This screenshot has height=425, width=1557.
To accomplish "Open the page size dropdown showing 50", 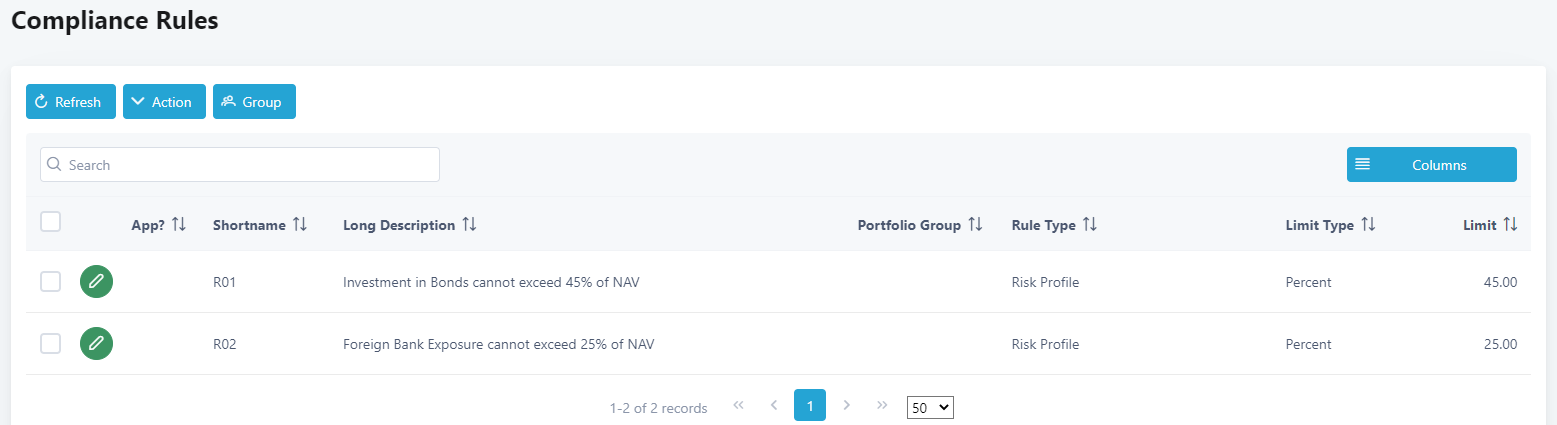I will coord(930,407).
